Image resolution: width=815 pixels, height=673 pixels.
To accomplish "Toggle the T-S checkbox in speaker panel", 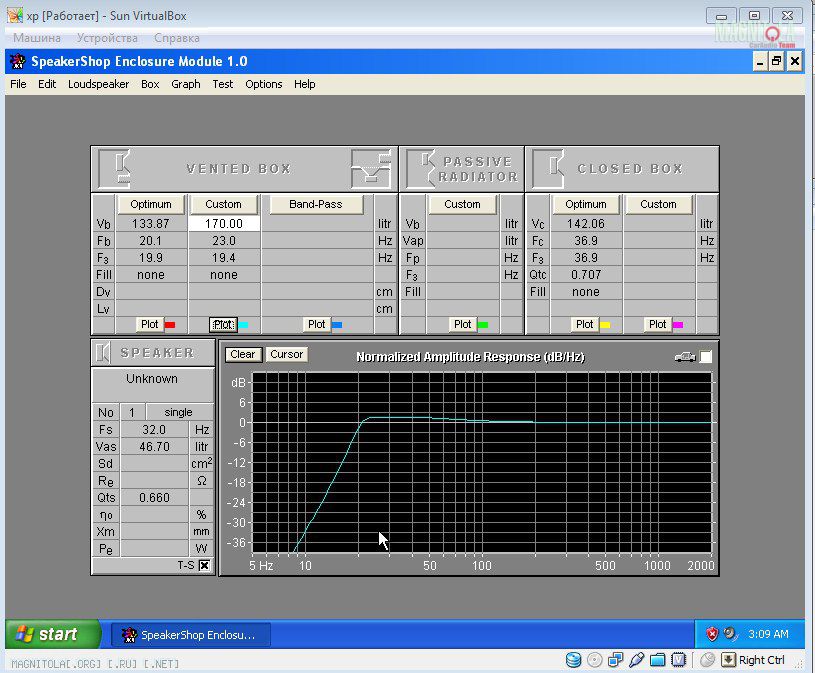I will coord(204,565).
